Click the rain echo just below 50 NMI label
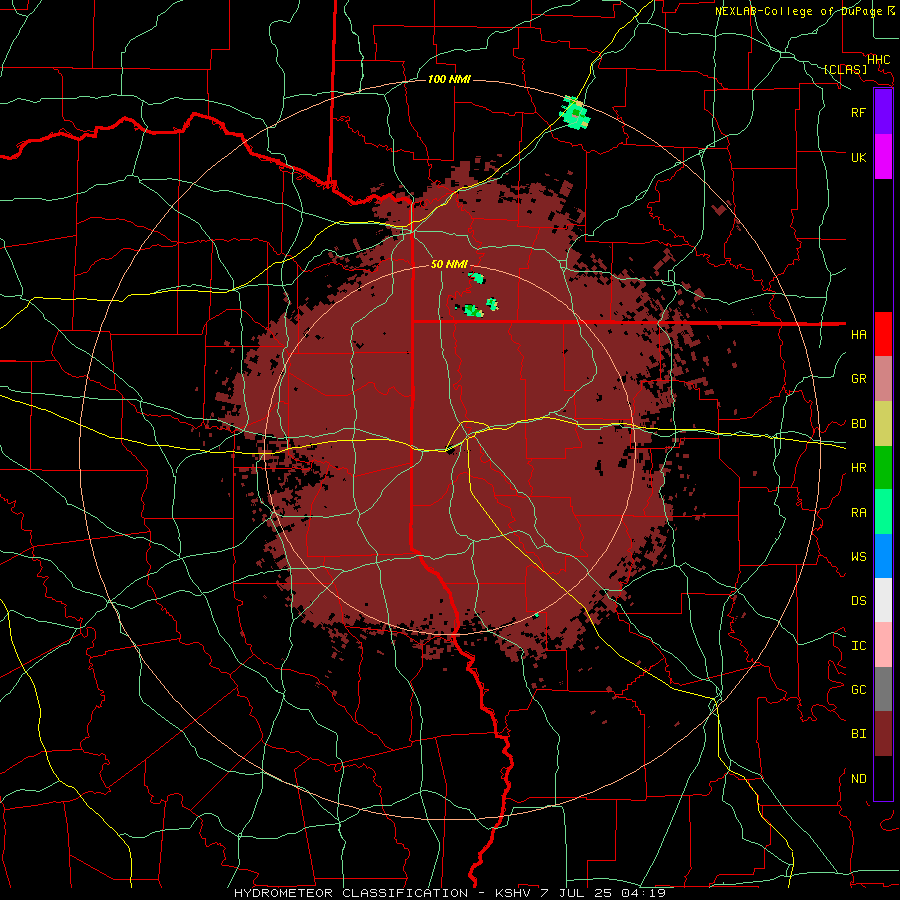The width and height of the screenshot is (900, 900). click(x=477, y=278)
